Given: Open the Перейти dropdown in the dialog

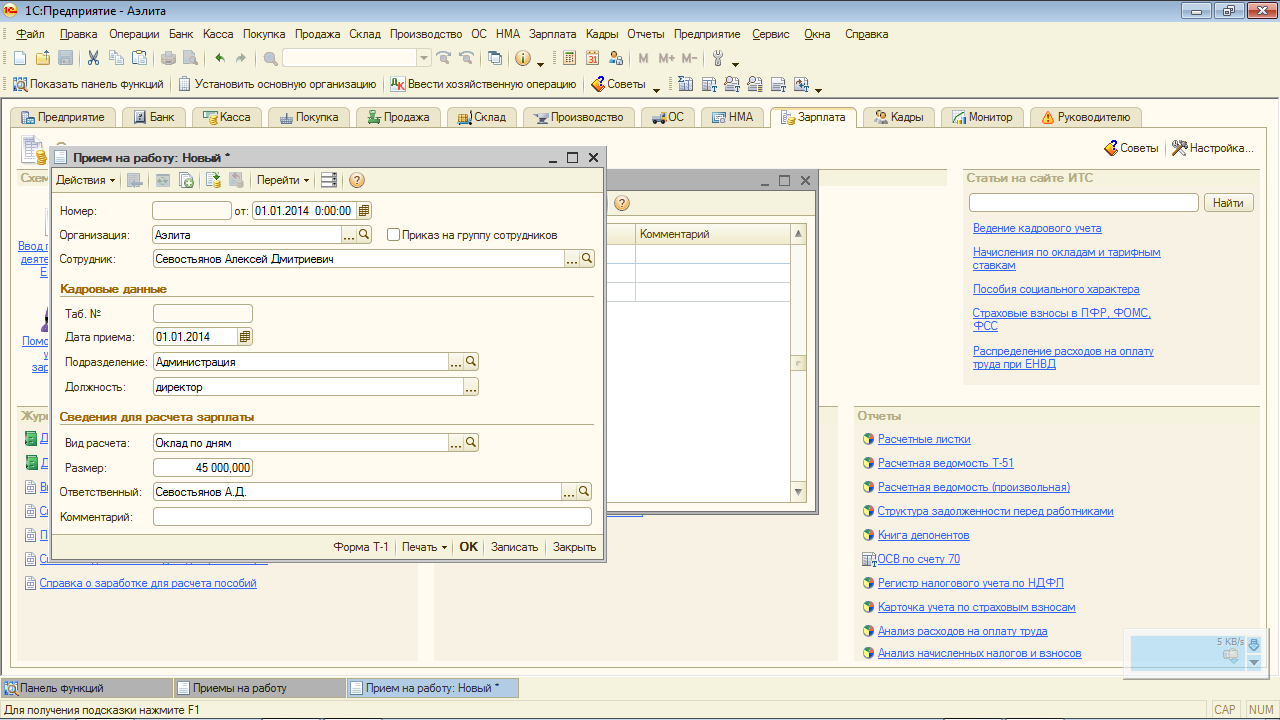Looking at the screenshot, I should (x=283, y=180).
